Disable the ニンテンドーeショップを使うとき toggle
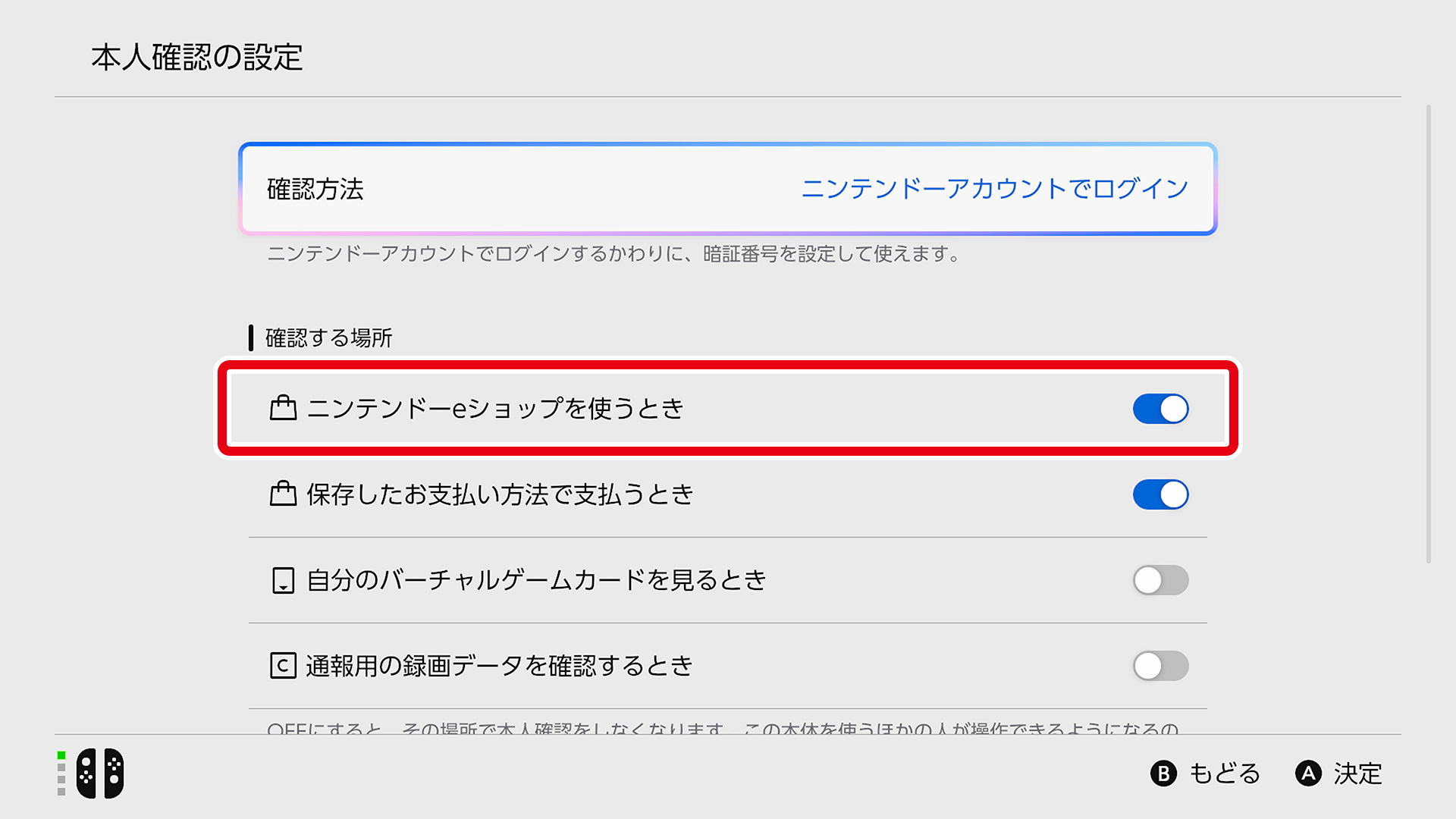 [x=1160, y=409]
